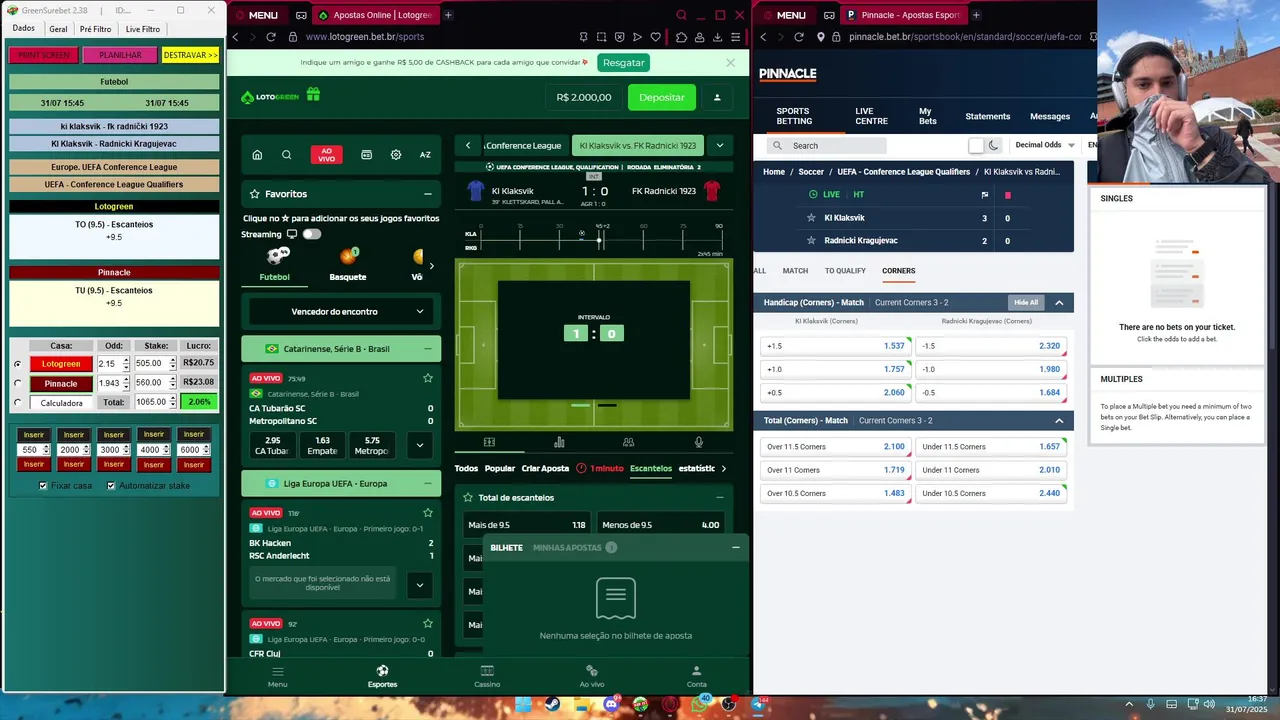Pick Over 11.5 Corners at 2.100
The height and width of the screenshot is (720, 1280).
point(836,447)
